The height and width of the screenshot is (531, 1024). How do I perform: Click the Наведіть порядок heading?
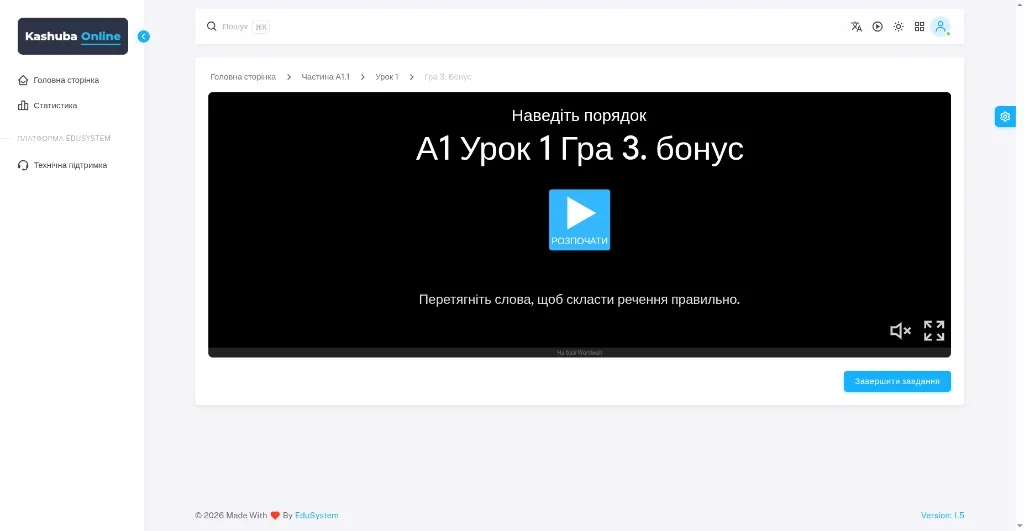click(x=579, y=116)
